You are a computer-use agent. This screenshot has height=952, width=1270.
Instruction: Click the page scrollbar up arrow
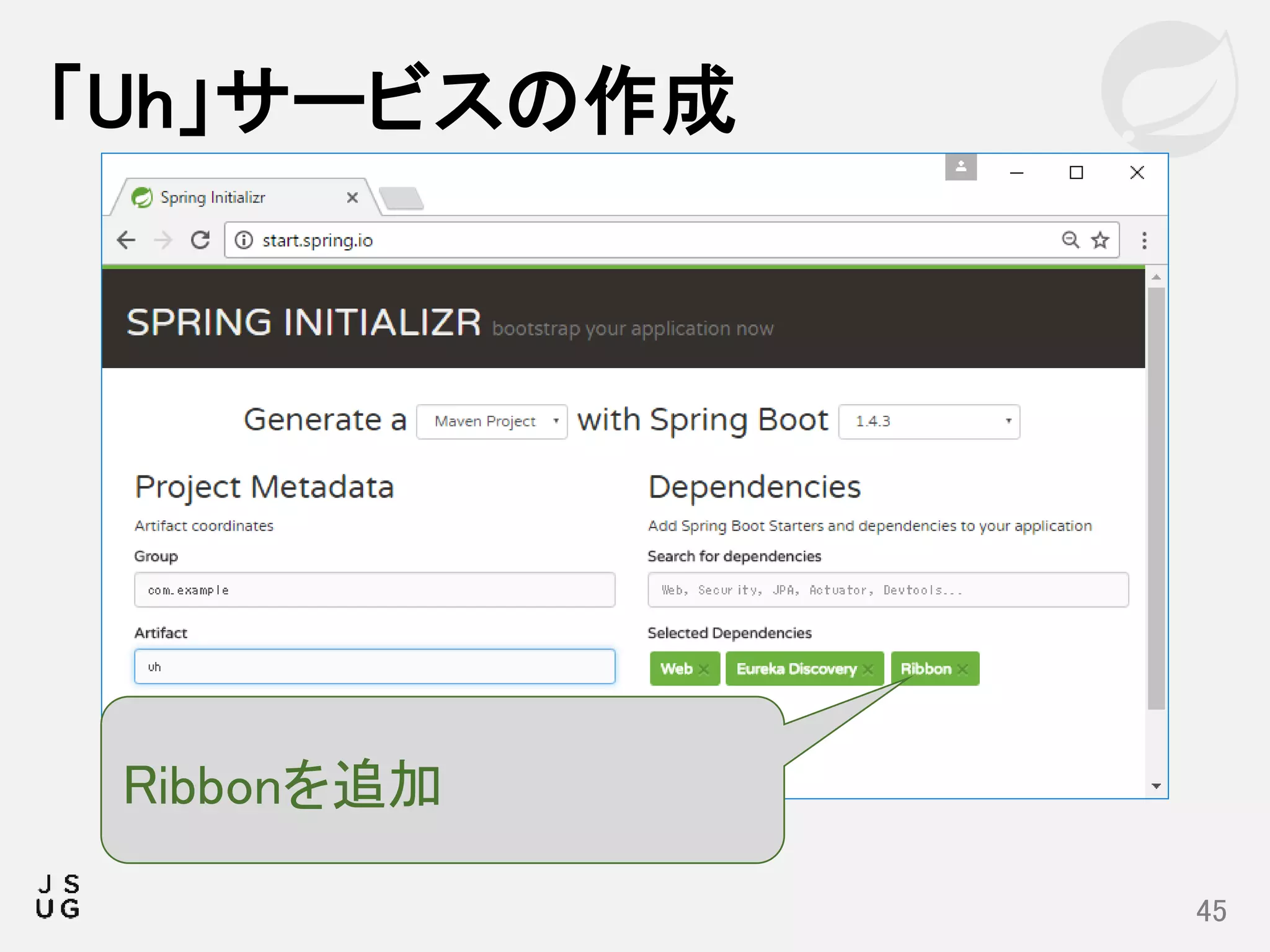click(x=1156, y=277)
